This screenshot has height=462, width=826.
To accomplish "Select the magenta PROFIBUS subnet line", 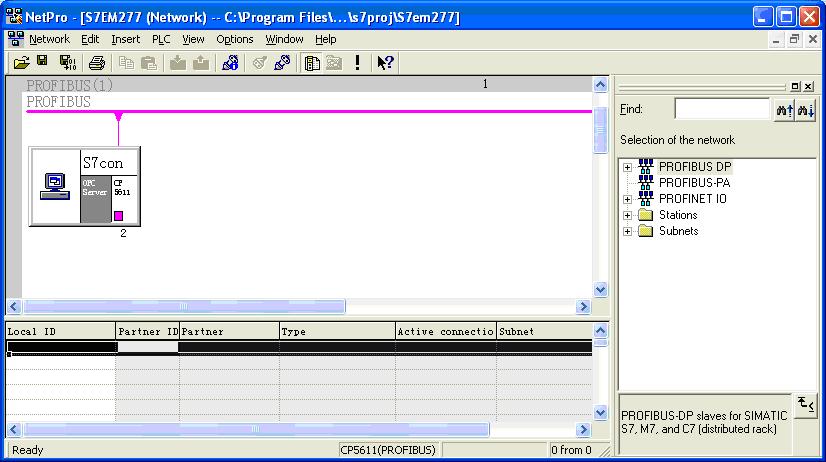I will pos(309,111).
